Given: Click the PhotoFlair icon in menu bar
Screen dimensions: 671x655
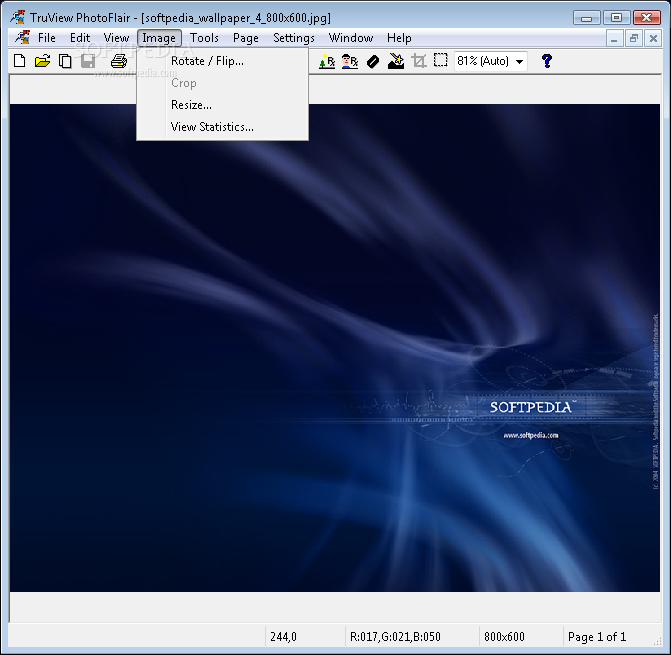Looking at the screenshot, I should [x=23, y=38].
